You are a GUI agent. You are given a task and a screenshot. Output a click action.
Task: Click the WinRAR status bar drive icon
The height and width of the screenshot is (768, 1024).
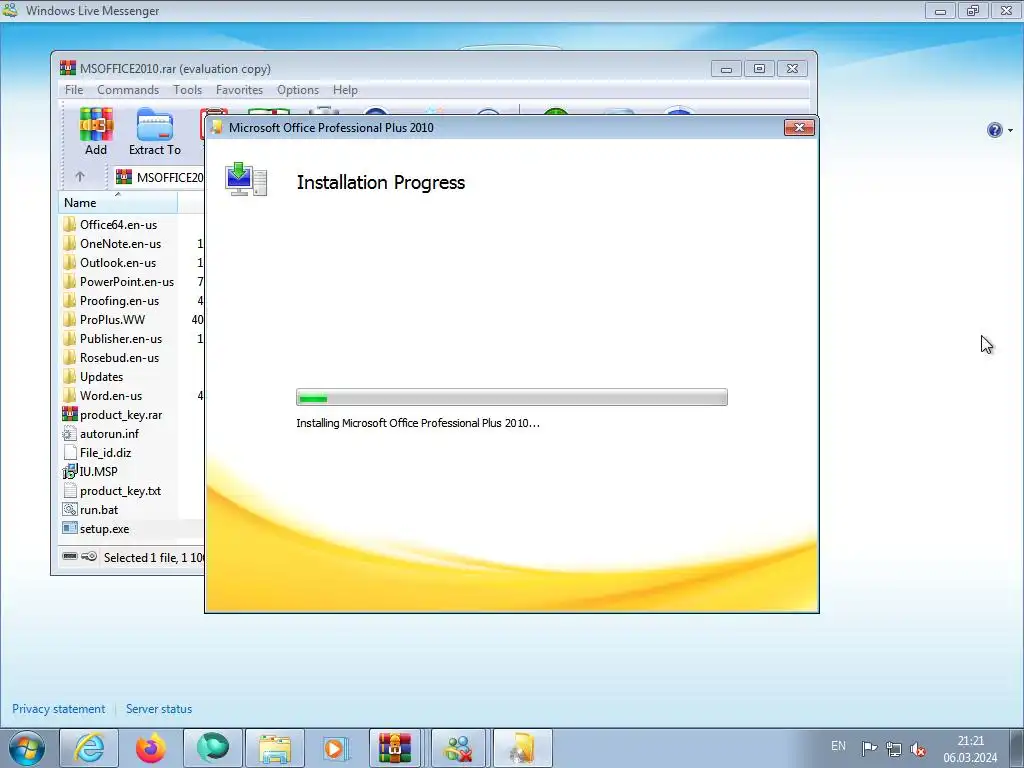[70, 556]
